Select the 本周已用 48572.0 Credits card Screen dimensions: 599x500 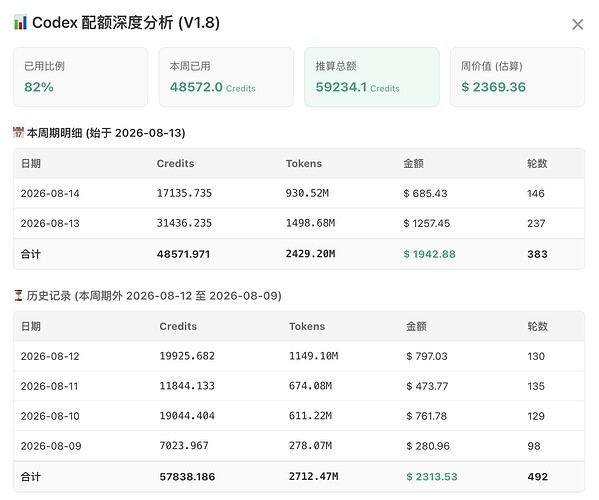[226, 77]
